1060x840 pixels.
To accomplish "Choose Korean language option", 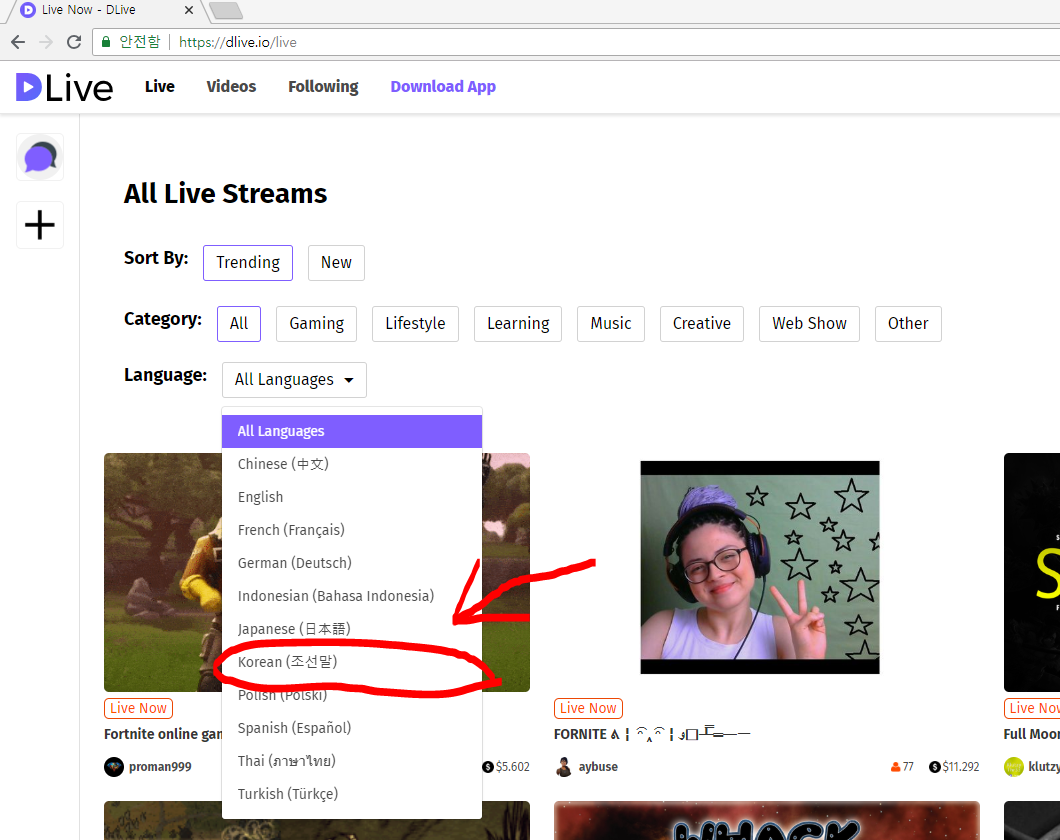I will pos(352,662).
